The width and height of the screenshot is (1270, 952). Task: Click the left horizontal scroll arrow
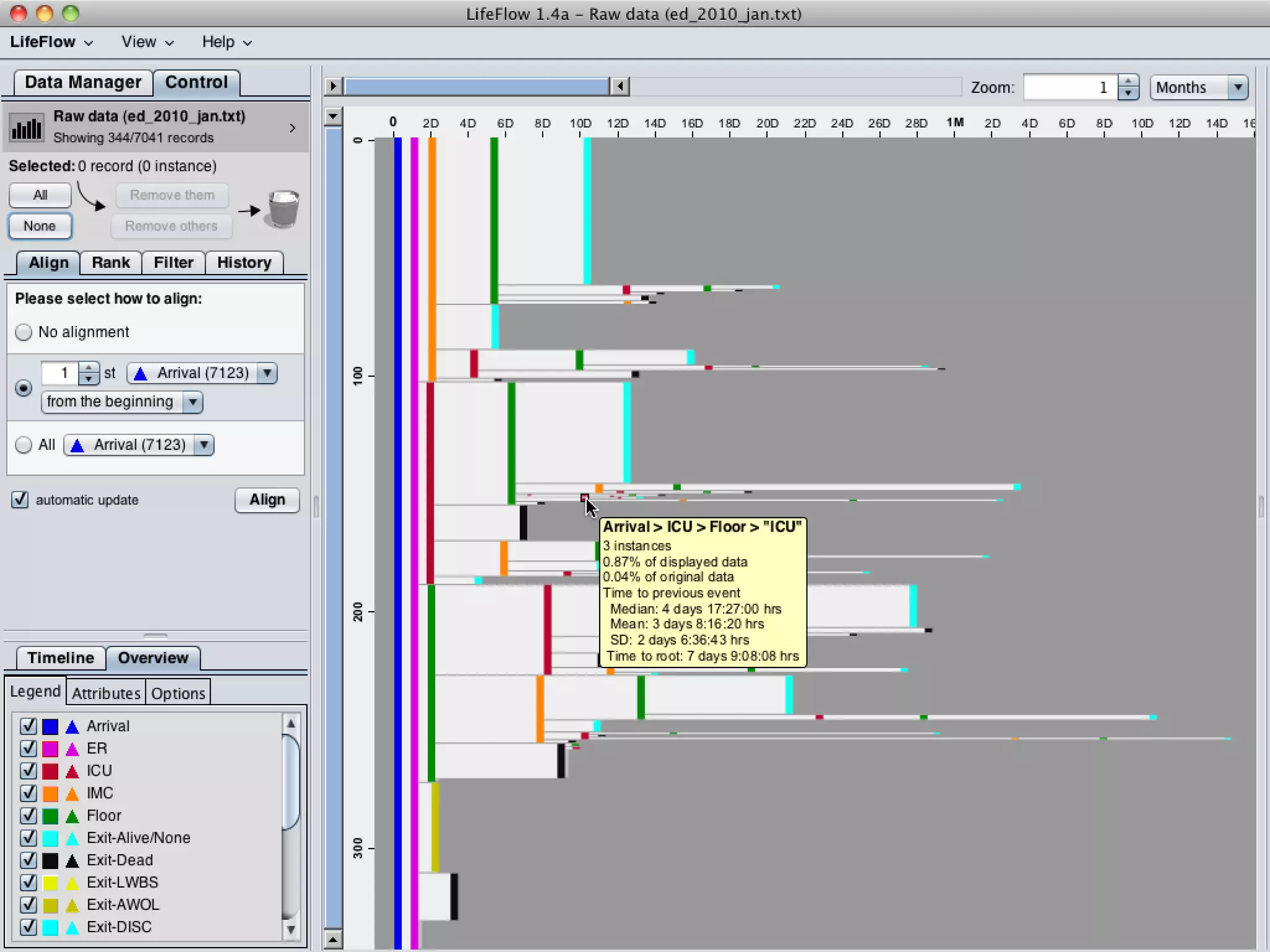[x=333, y=86]
